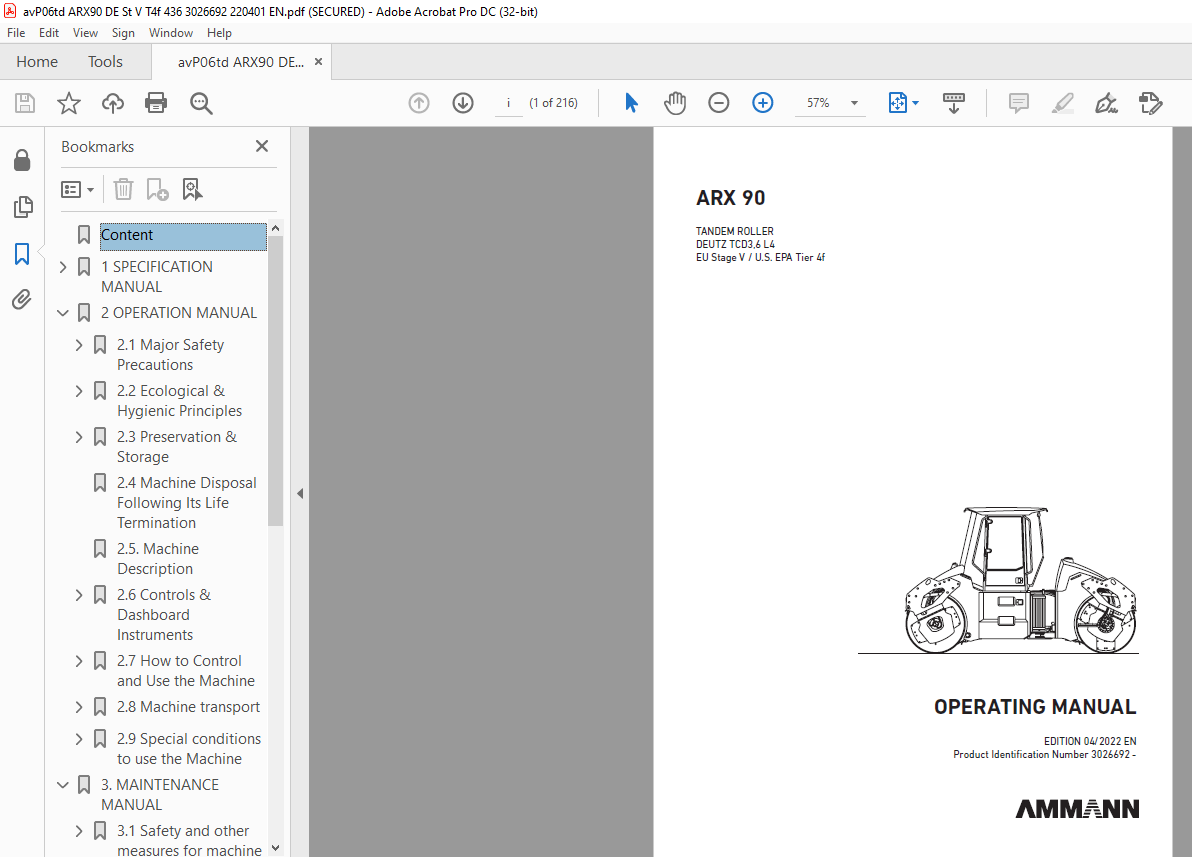Collapse 2 OPERATION MANUAL bookmark
Screen dimensions: 1192x857
(x=63, y=313)
